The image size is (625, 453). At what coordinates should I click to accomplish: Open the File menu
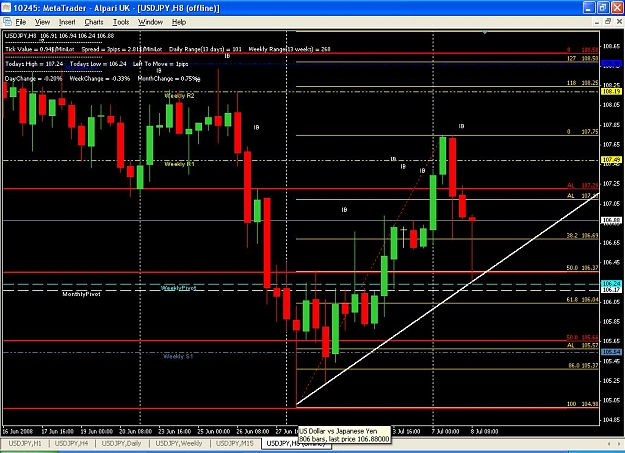[21, 22]
